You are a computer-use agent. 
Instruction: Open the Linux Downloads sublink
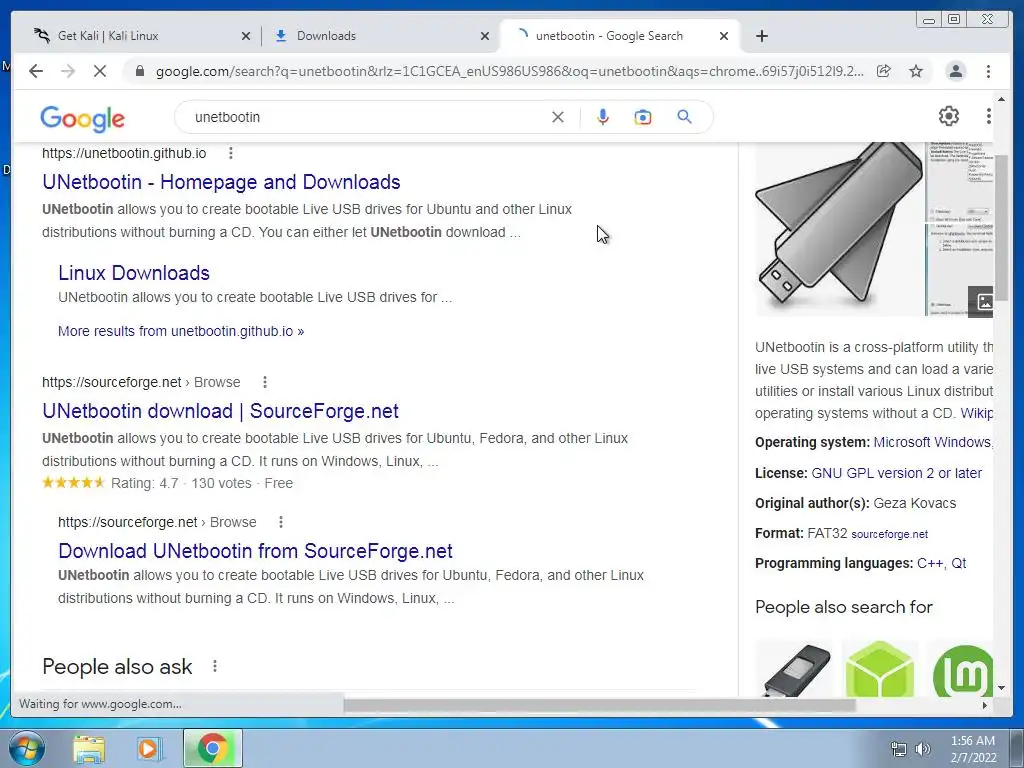tap(134, 273)
